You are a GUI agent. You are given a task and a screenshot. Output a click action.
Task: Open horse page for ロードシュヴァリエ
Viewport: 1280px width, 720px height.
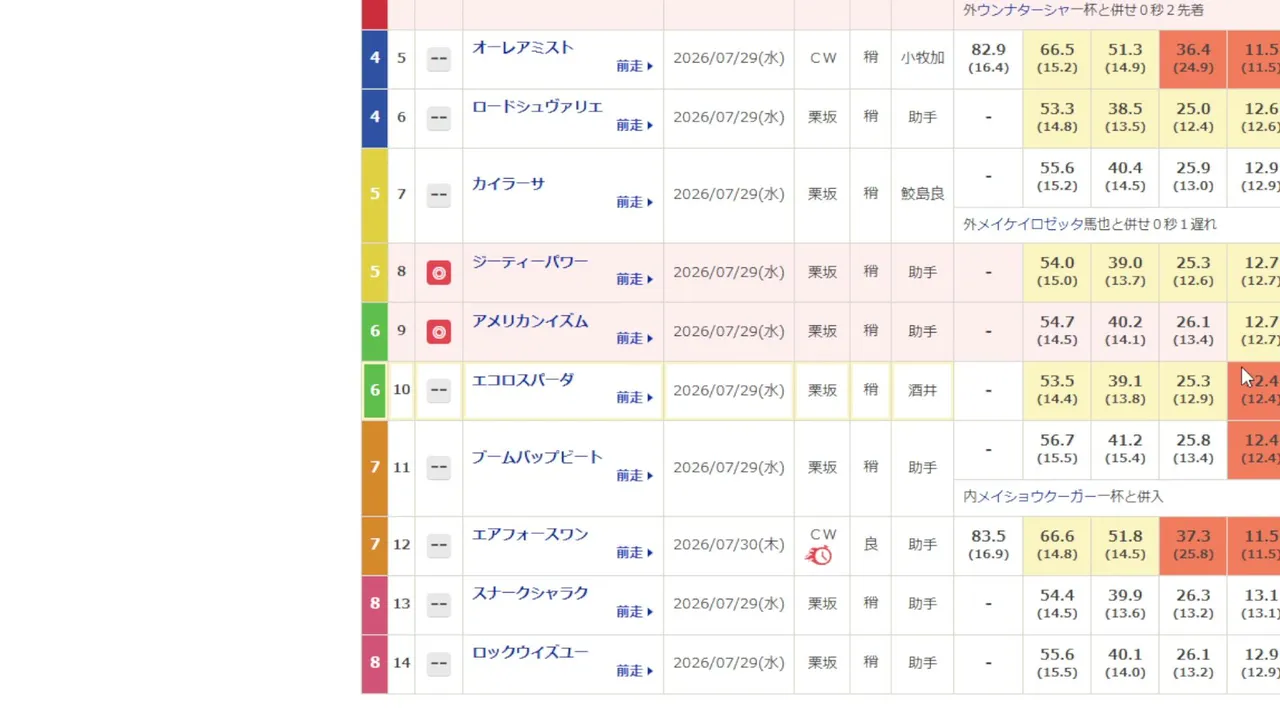[x=537, y=106]
